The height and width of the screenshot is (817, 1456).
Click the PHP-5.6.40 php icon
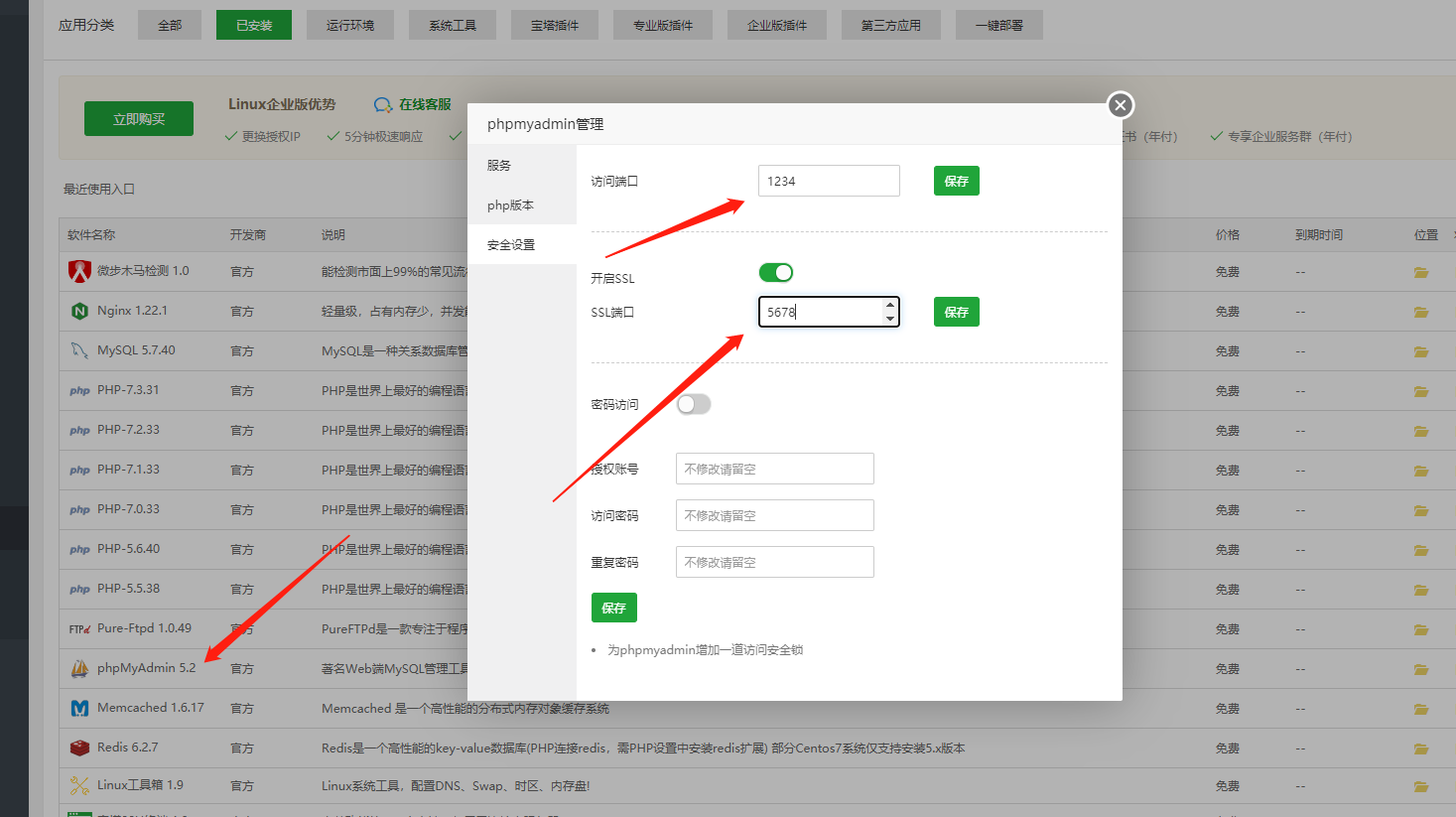pyautogui.click(x=79, y=549)
